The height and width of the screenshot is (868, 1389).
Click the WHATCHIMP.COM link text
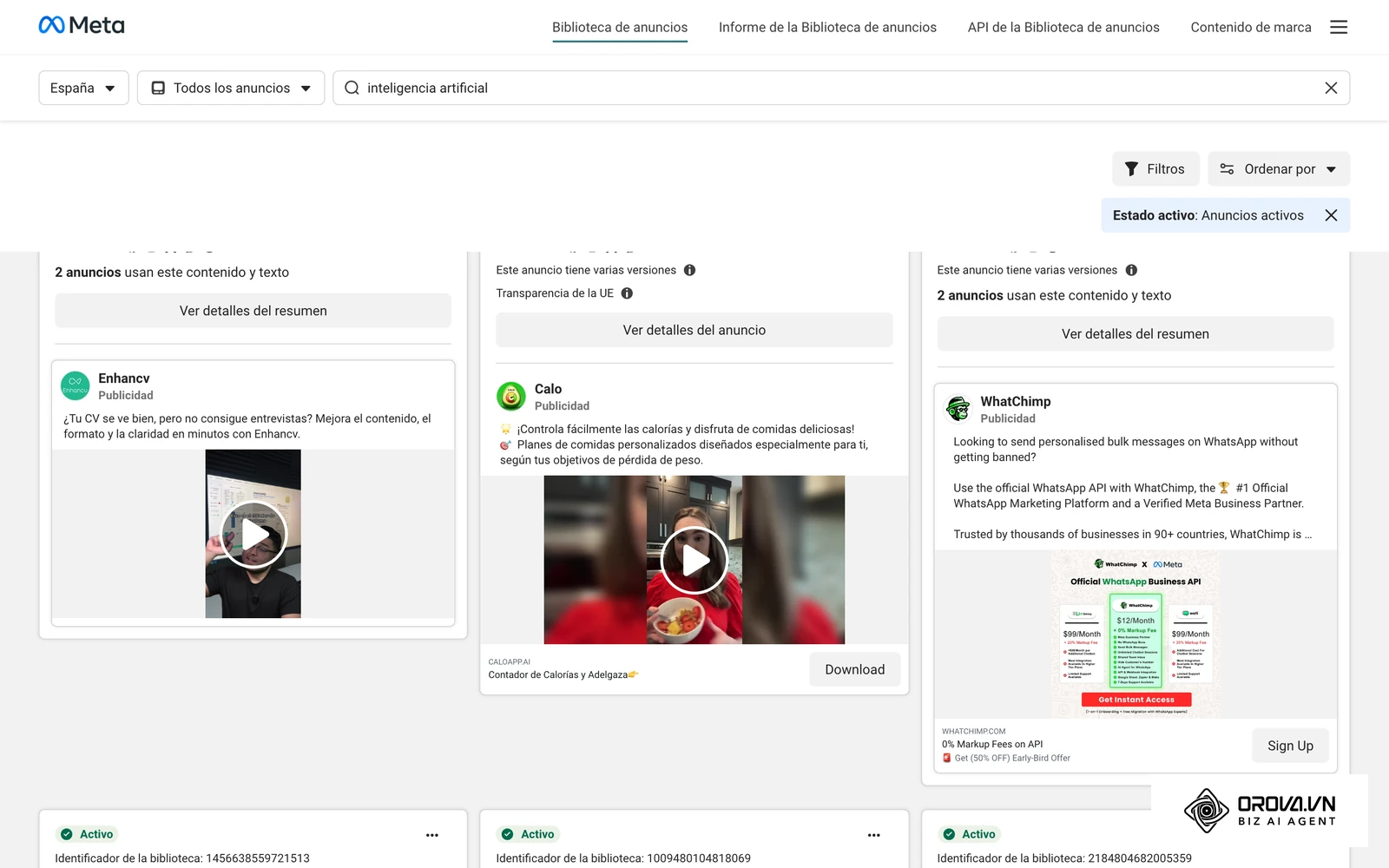tap(974, 731)
